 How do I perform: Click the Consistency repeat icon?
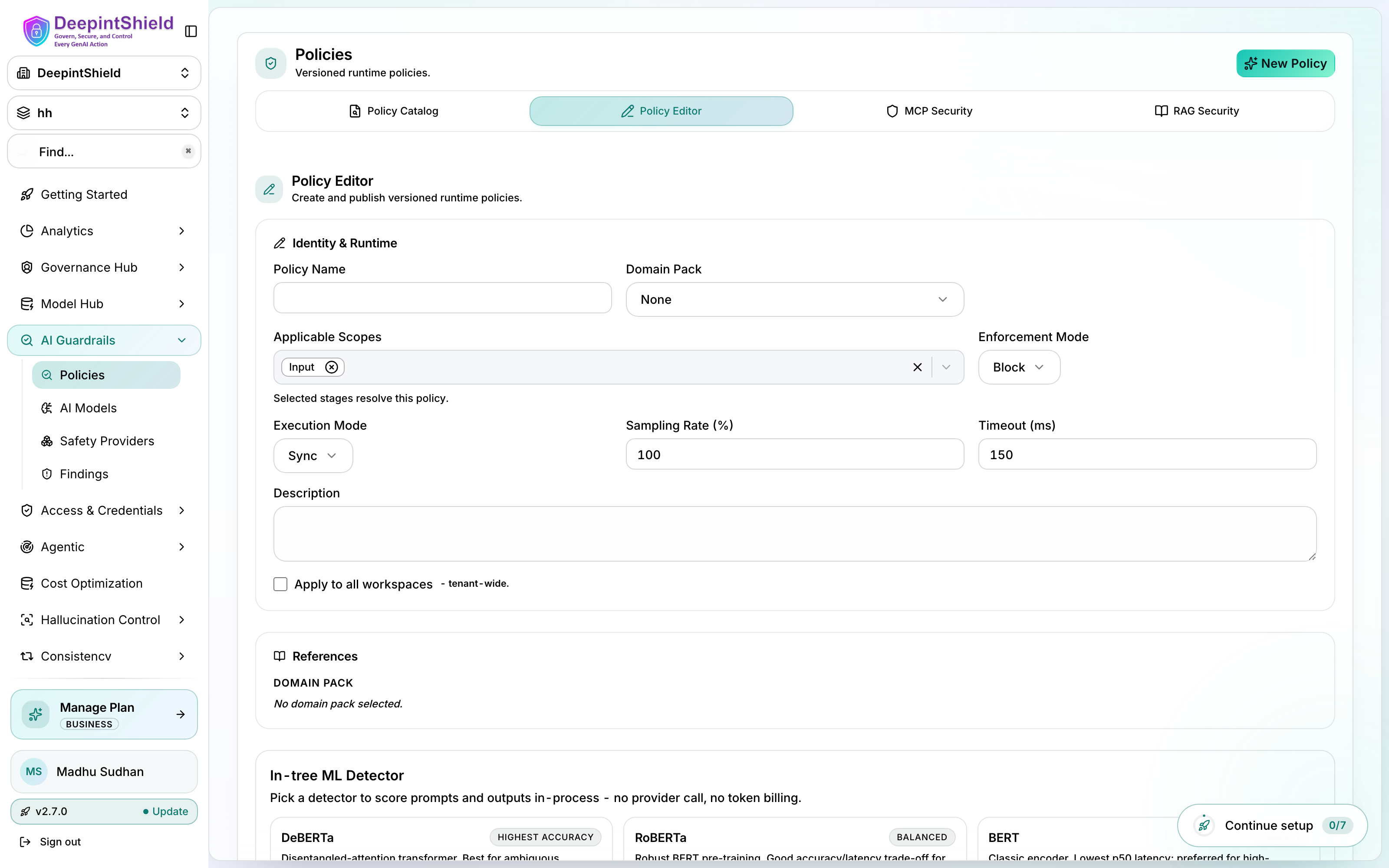click(x=27, y=656)
